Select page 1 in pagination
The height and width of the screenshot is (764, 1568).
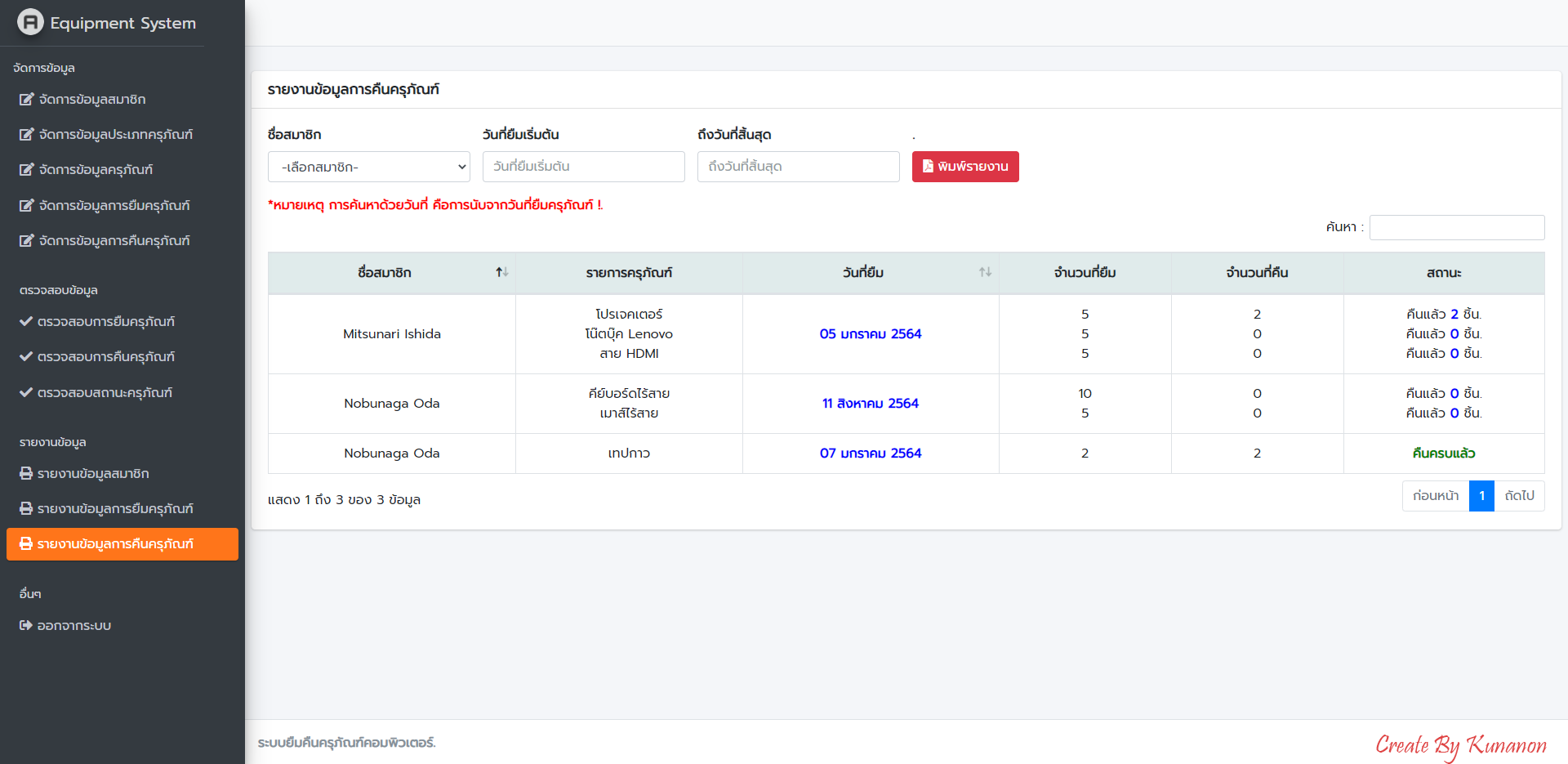click(x=1481, y=496)
